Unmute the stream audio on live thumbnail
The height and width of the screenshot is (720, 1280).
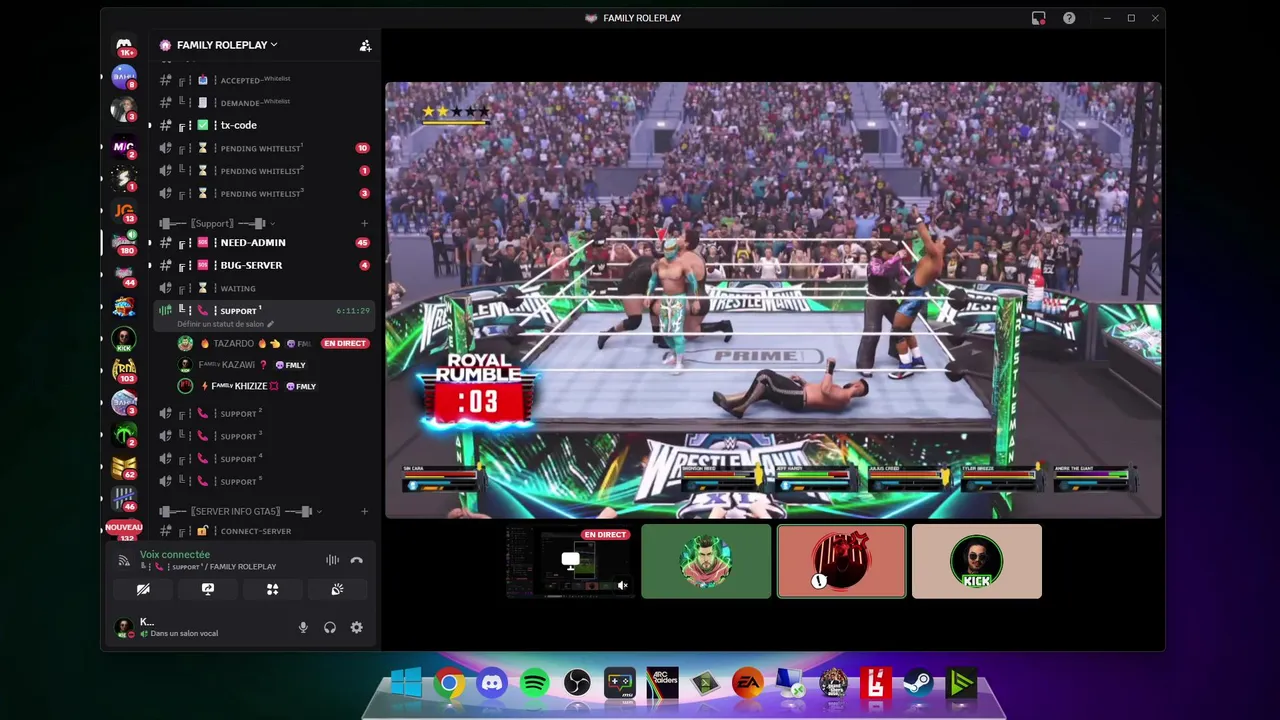click(622, 586)
